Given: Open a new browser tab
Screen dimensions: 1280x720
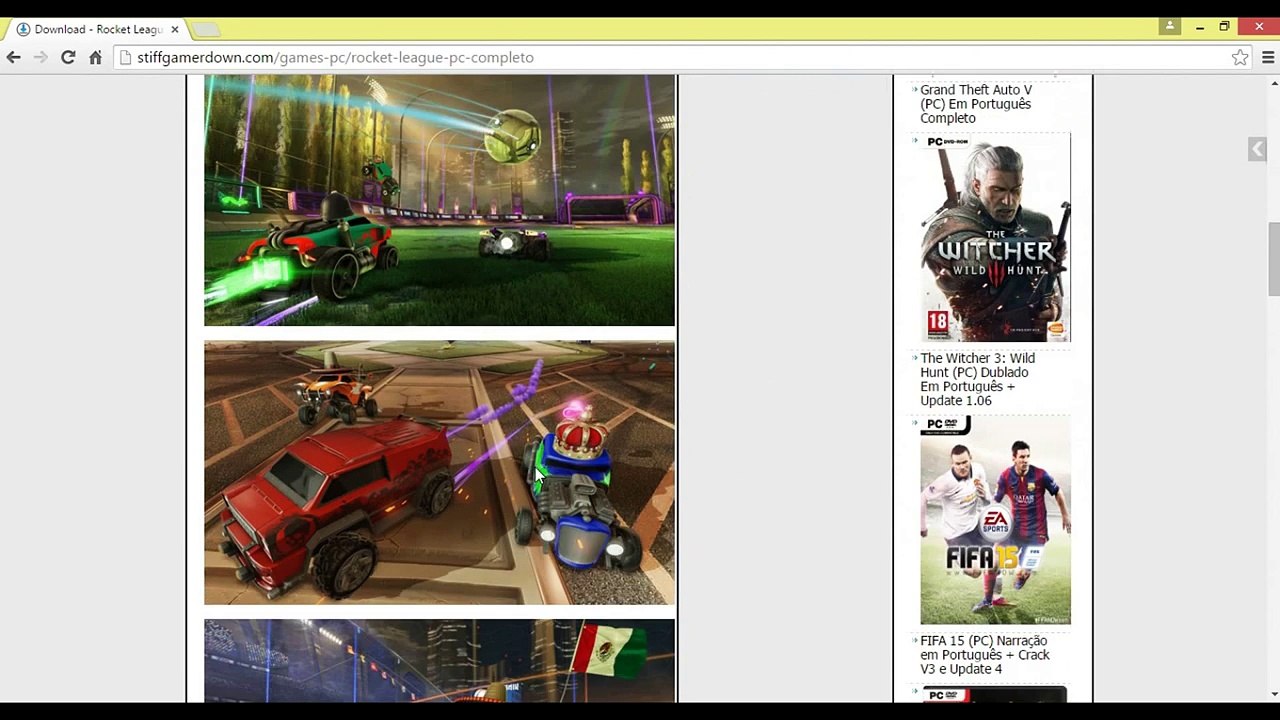Looking at the screenshot, I should pyautogui.click(x=206, y=30).
